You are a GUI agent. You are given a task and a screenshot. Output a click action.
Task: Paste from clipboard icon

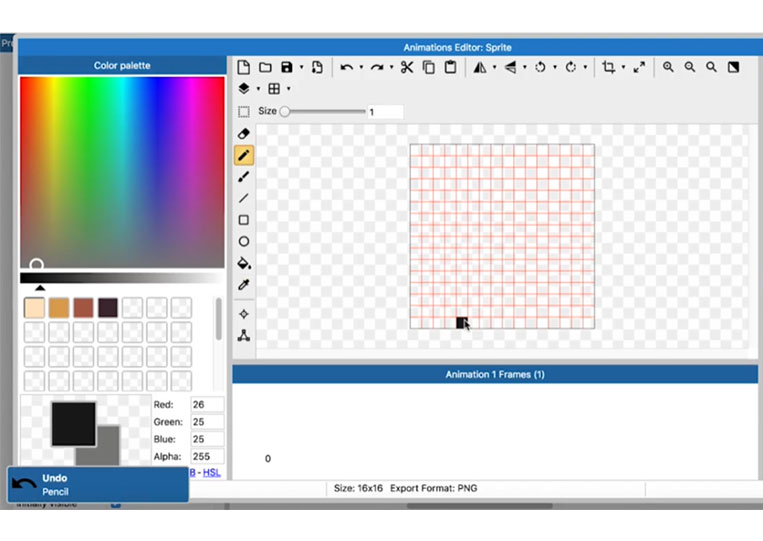[451, 67]
